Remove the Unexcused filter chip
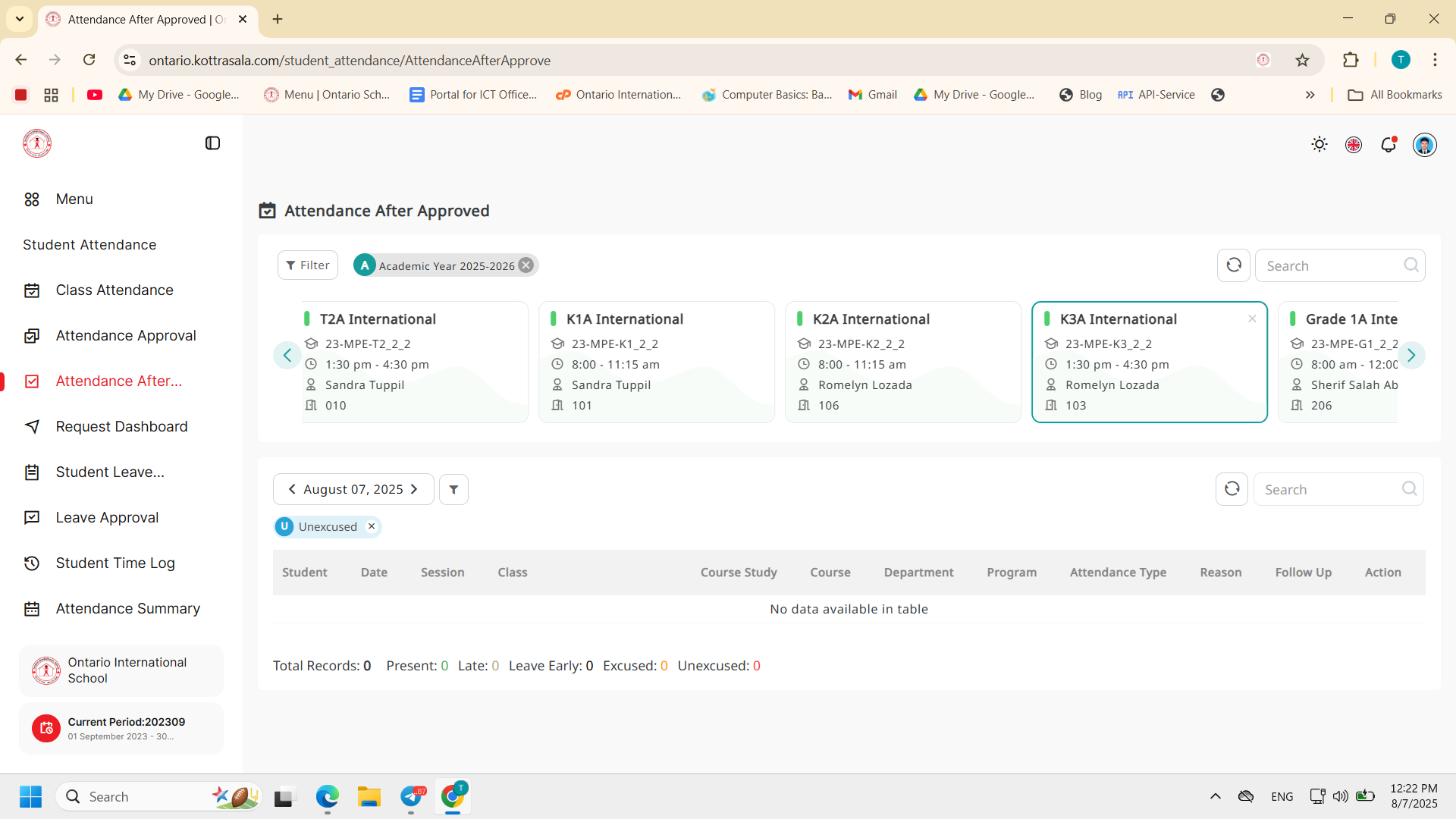Screen dimensions: 1456x819 coord(372,526)
